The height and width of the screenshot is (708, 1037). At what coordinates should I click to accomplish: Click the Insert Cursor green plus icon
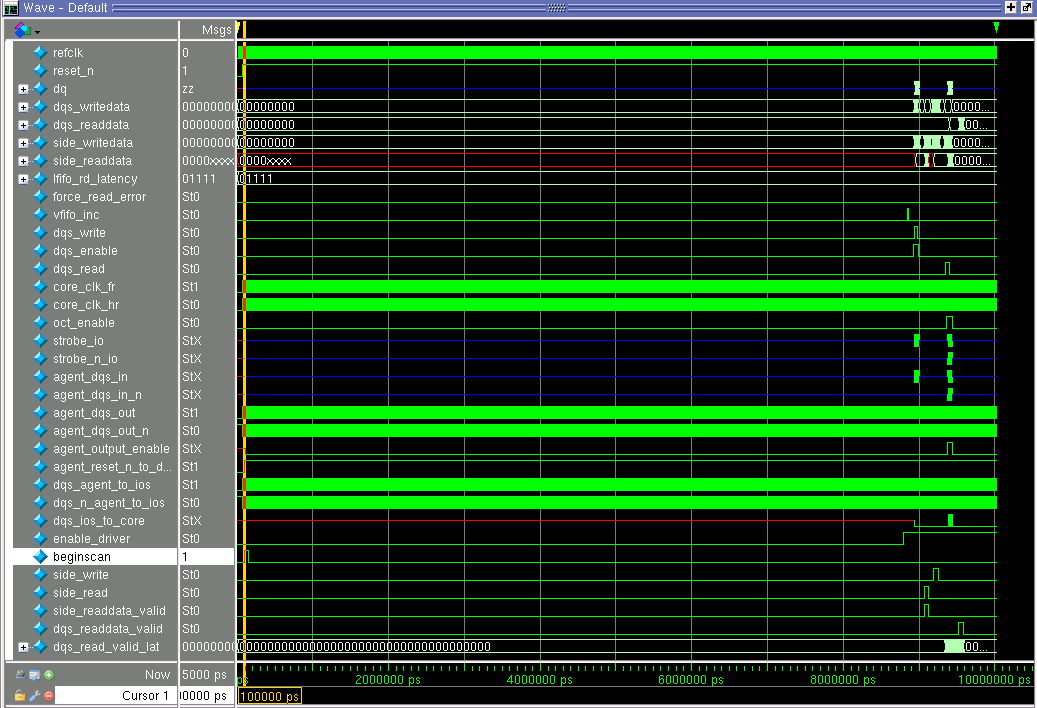pos(48,675)
